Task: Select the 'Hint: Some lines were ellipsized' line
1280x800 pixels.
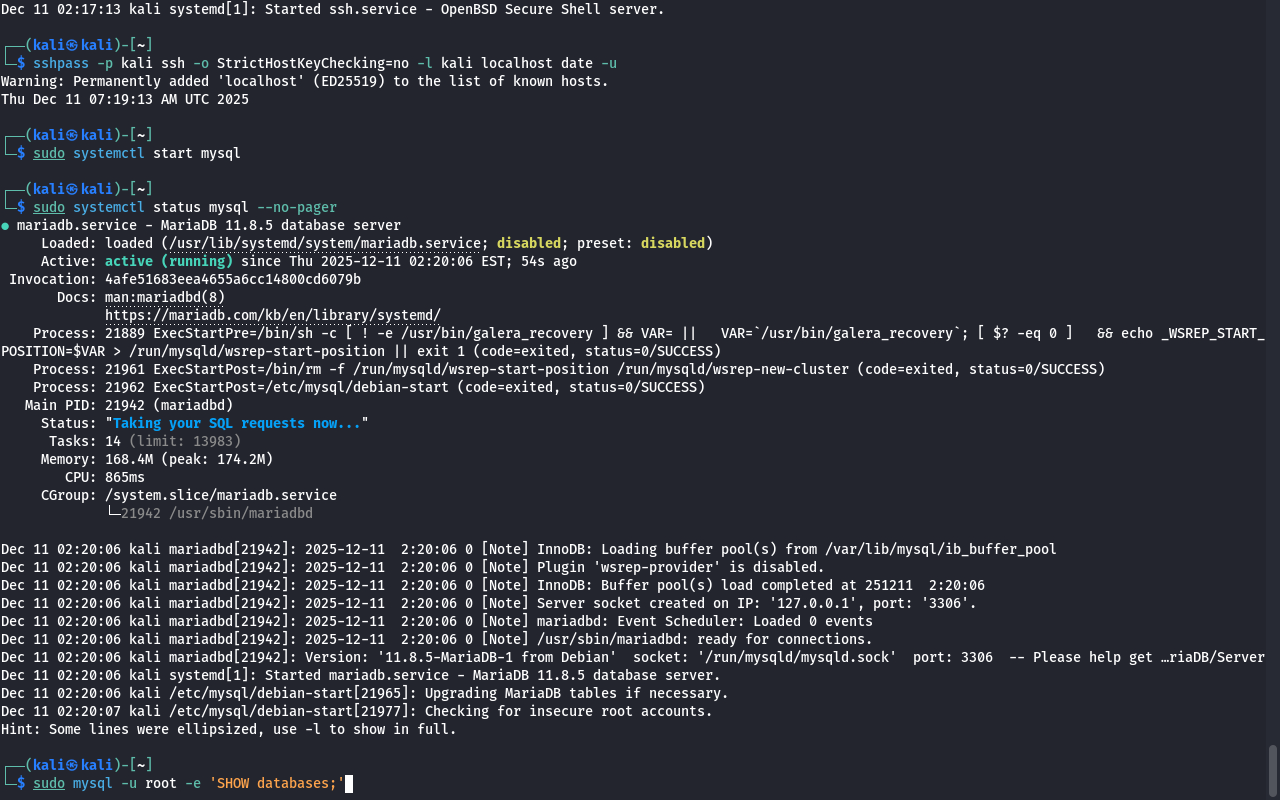Action: point(228,729)
